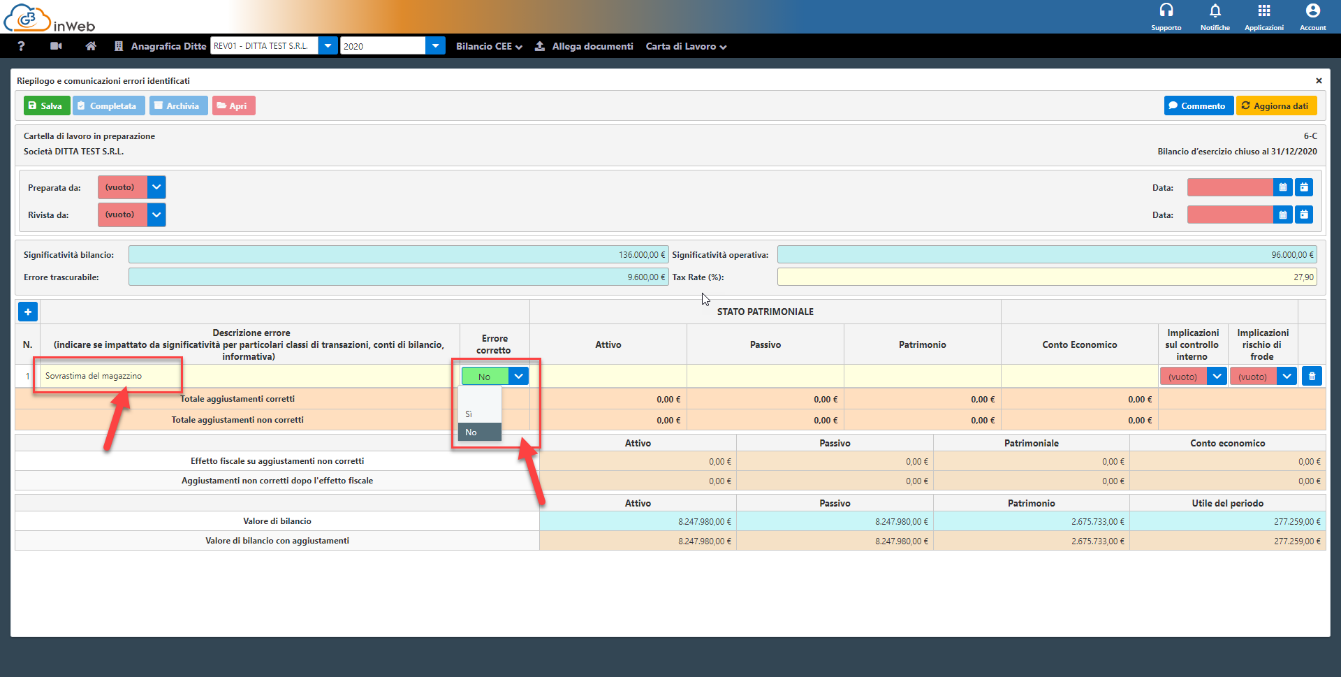
Task: Click Totale aggiustamenti non corretti row label
Action: (x=237, y=420)
